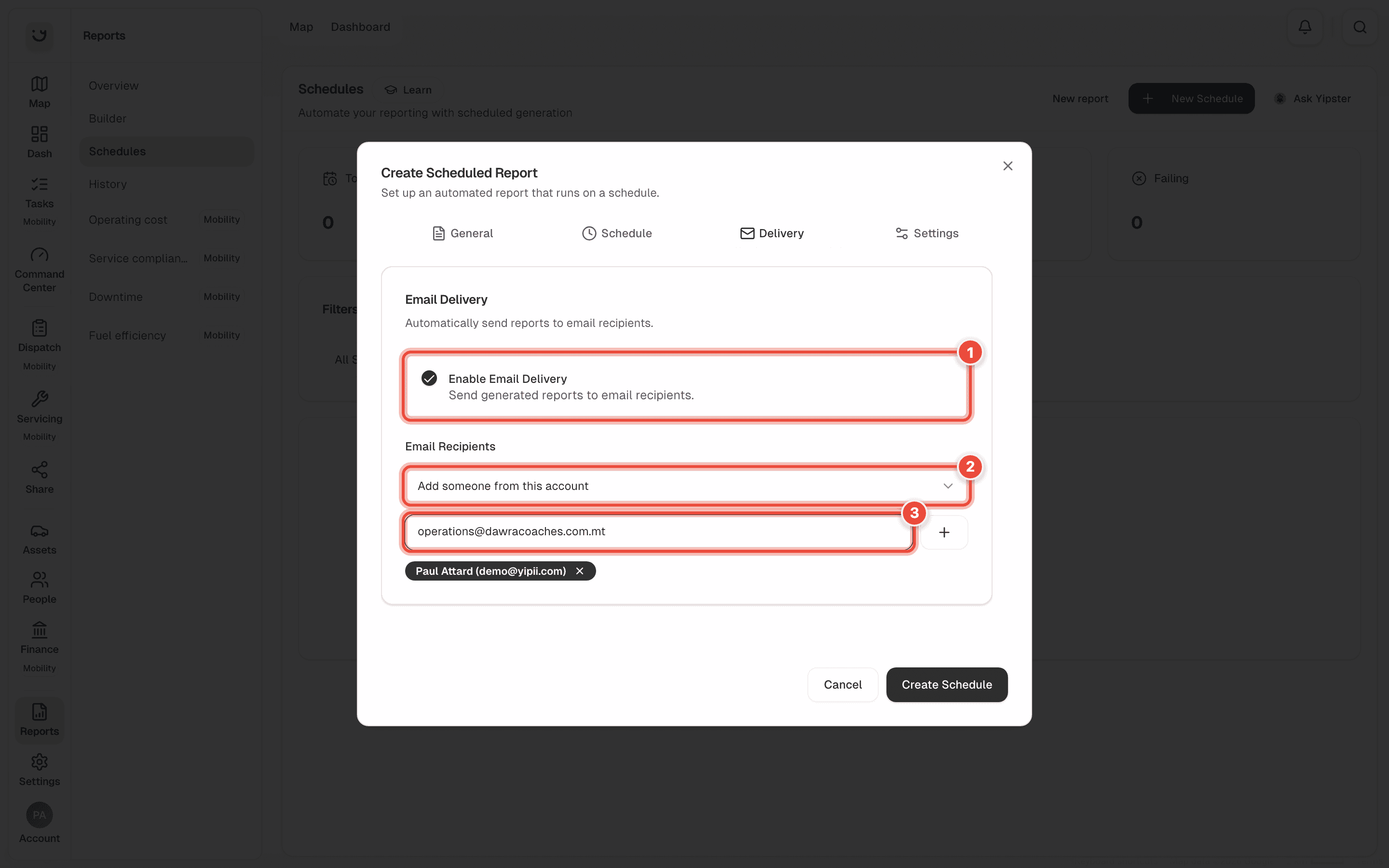Open the PA Account avatar

click(39, 815)
